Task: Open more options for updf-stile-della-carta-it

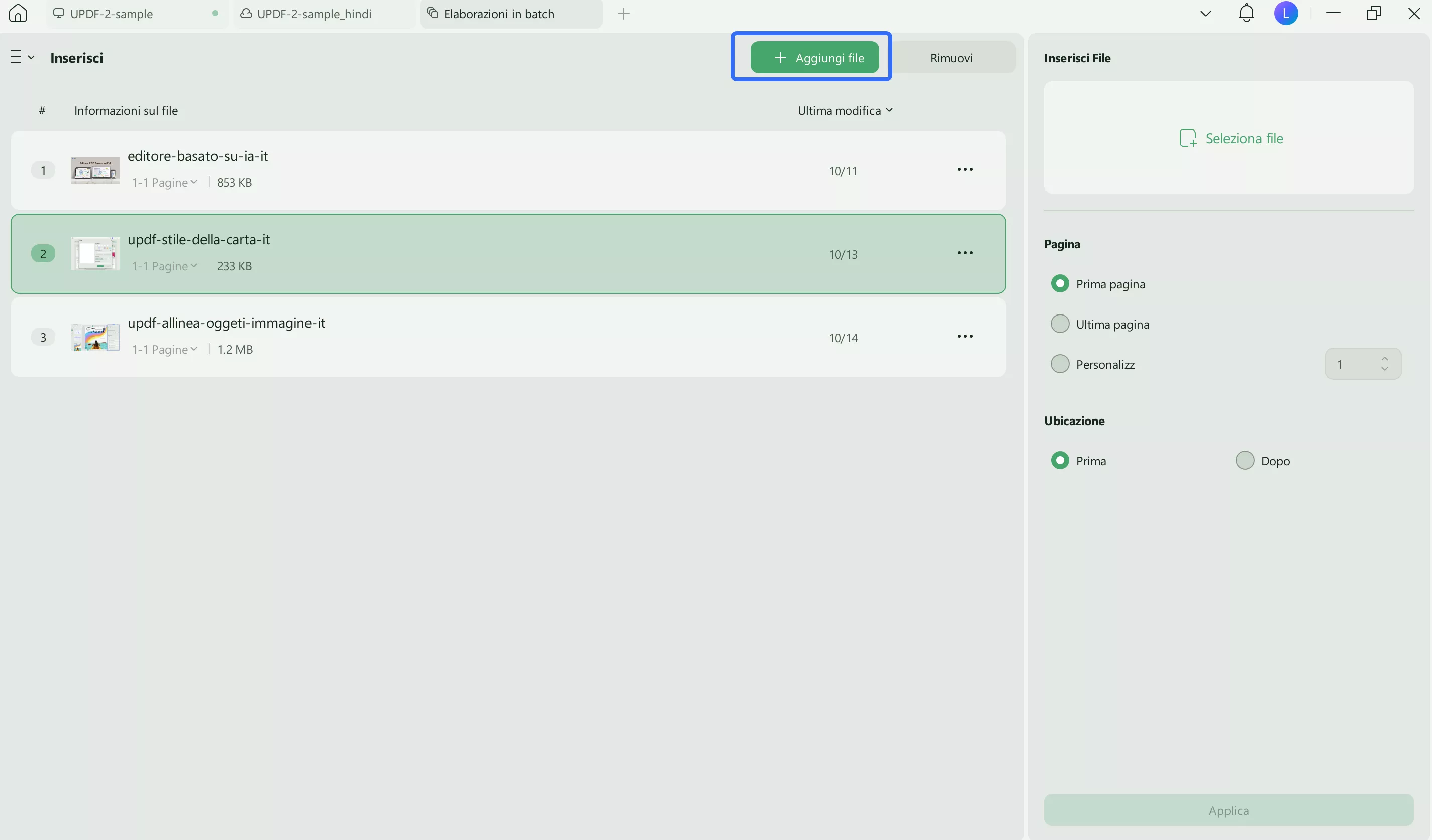Action: pos(964,253)
